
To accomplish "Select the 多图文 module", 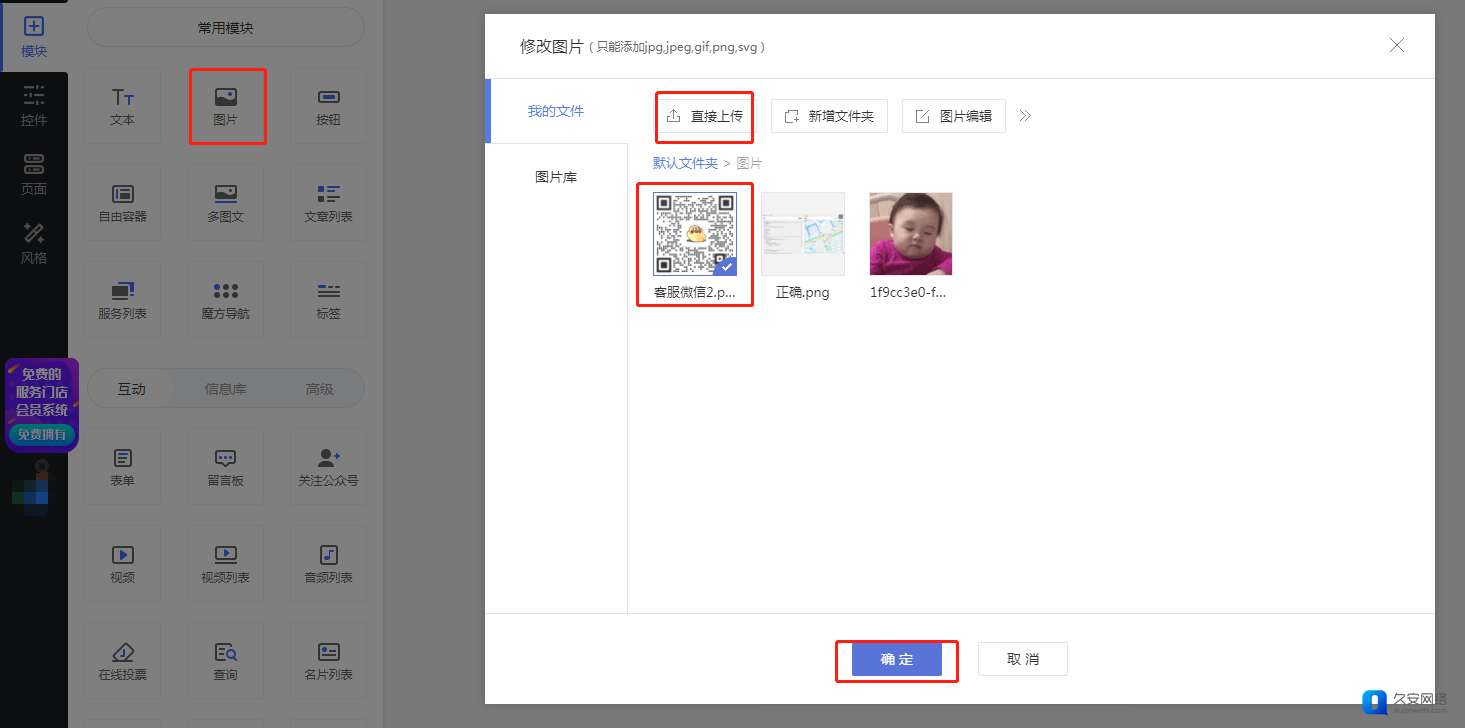I will tap(226, 203).
